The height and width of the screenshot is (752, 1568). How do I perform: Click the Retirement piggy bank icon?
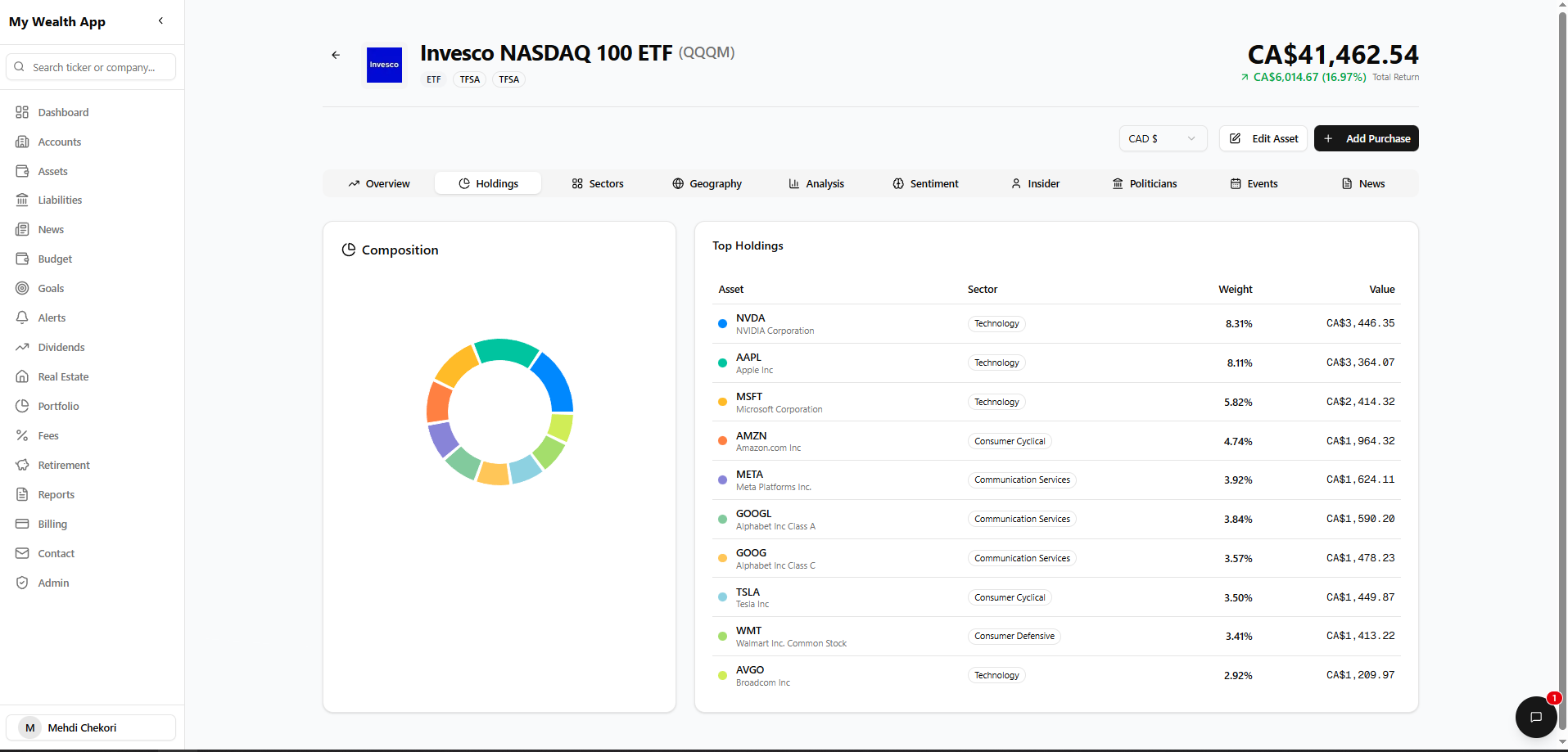point(22,465)
